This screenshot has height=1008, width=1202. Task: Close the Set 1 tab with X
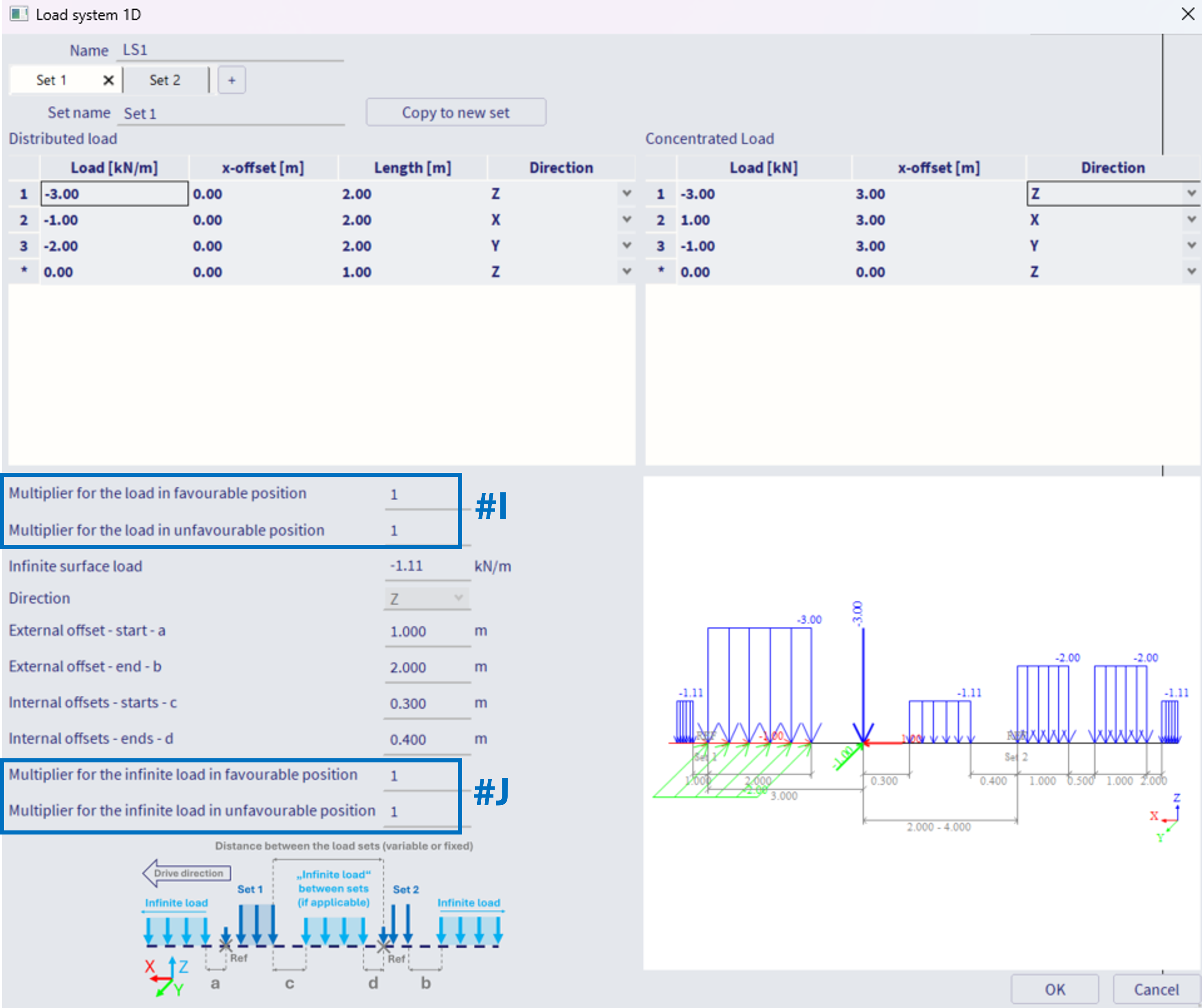pyautogui.click(x=108, y=80)
